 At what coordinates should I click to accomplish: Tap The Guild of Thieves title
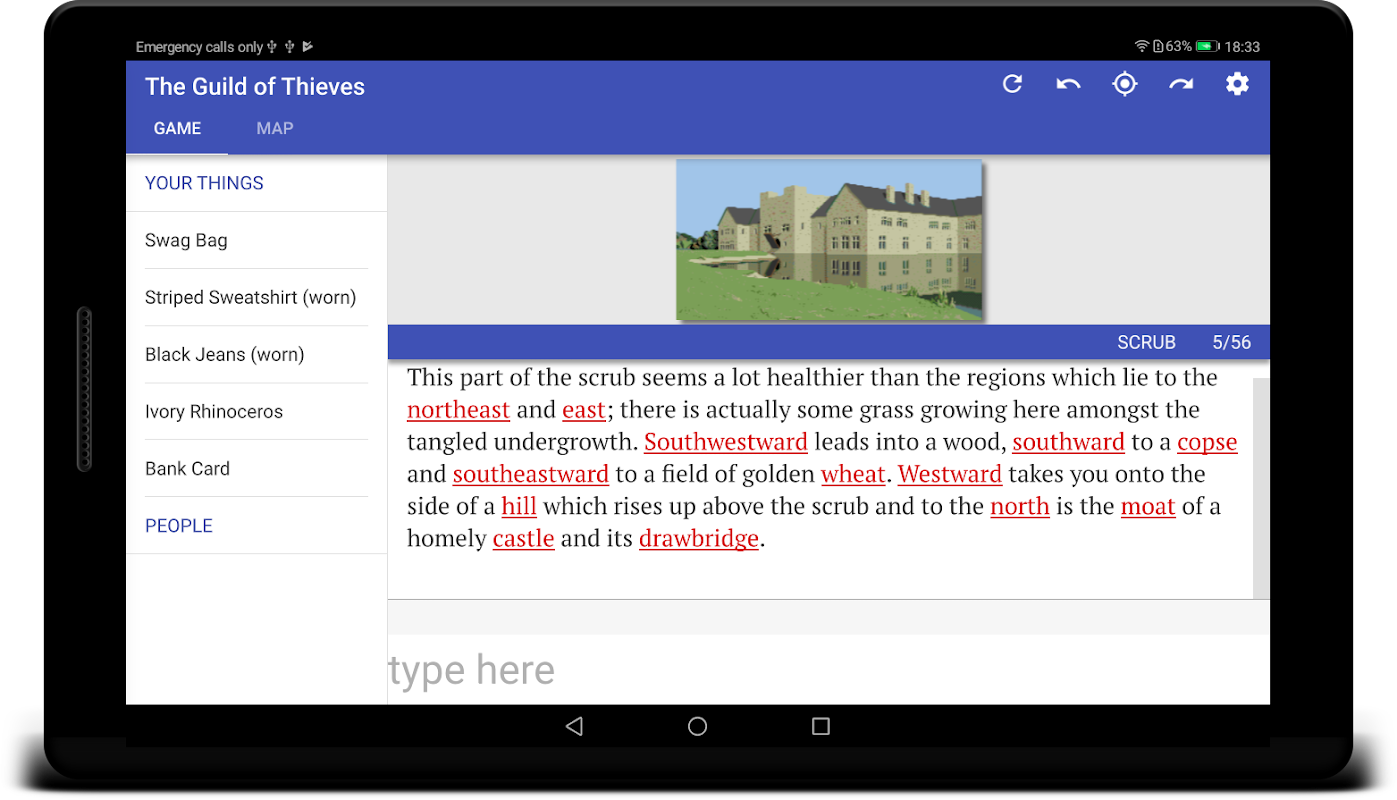click(255, 86)
